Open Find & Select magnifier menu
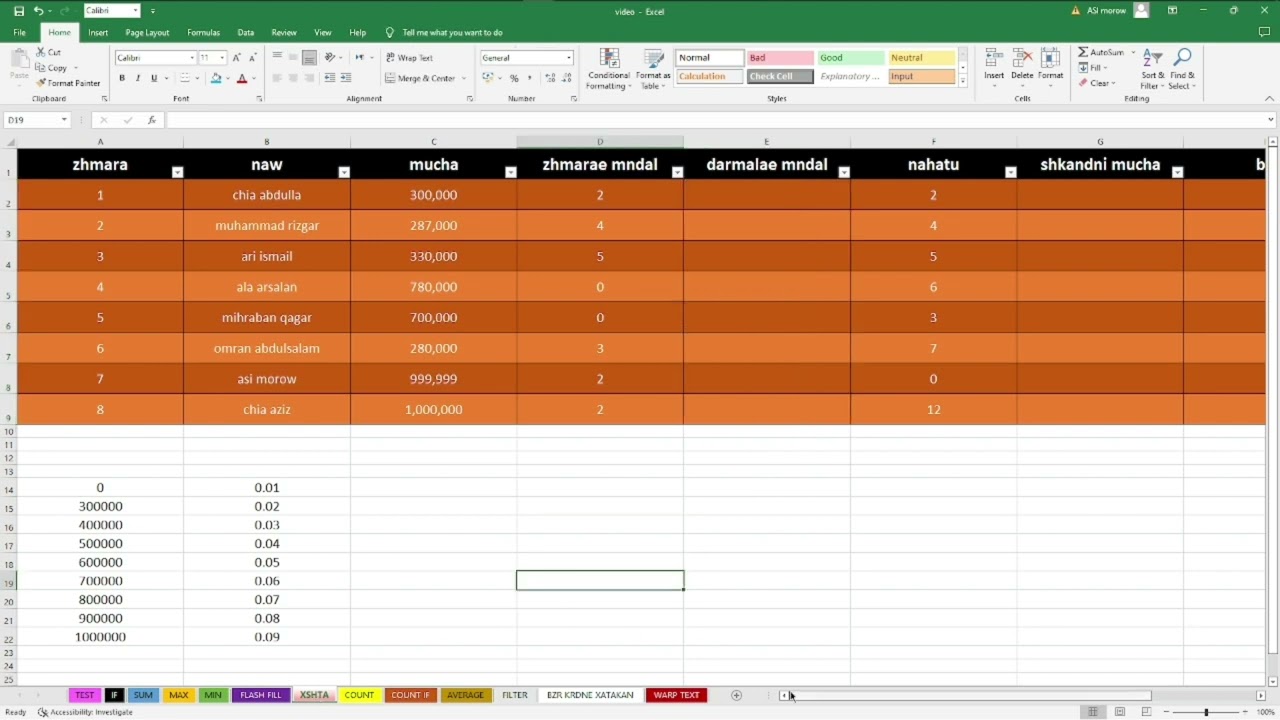This screenshot has height=720, width=1280. point(1182,68)
